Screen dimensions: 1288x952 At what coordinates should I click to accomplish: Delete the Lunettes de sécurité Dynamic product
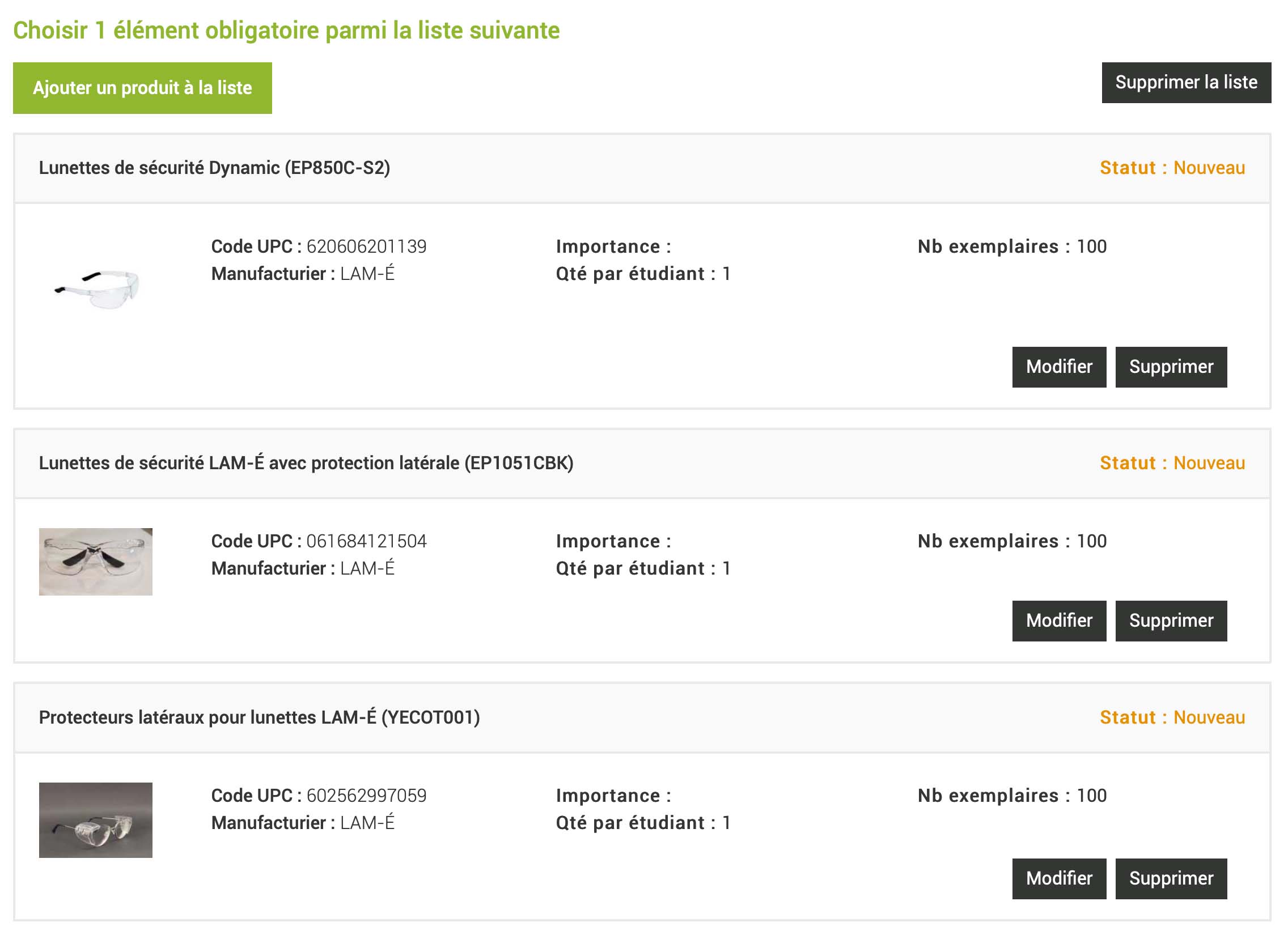(1171, 367)
